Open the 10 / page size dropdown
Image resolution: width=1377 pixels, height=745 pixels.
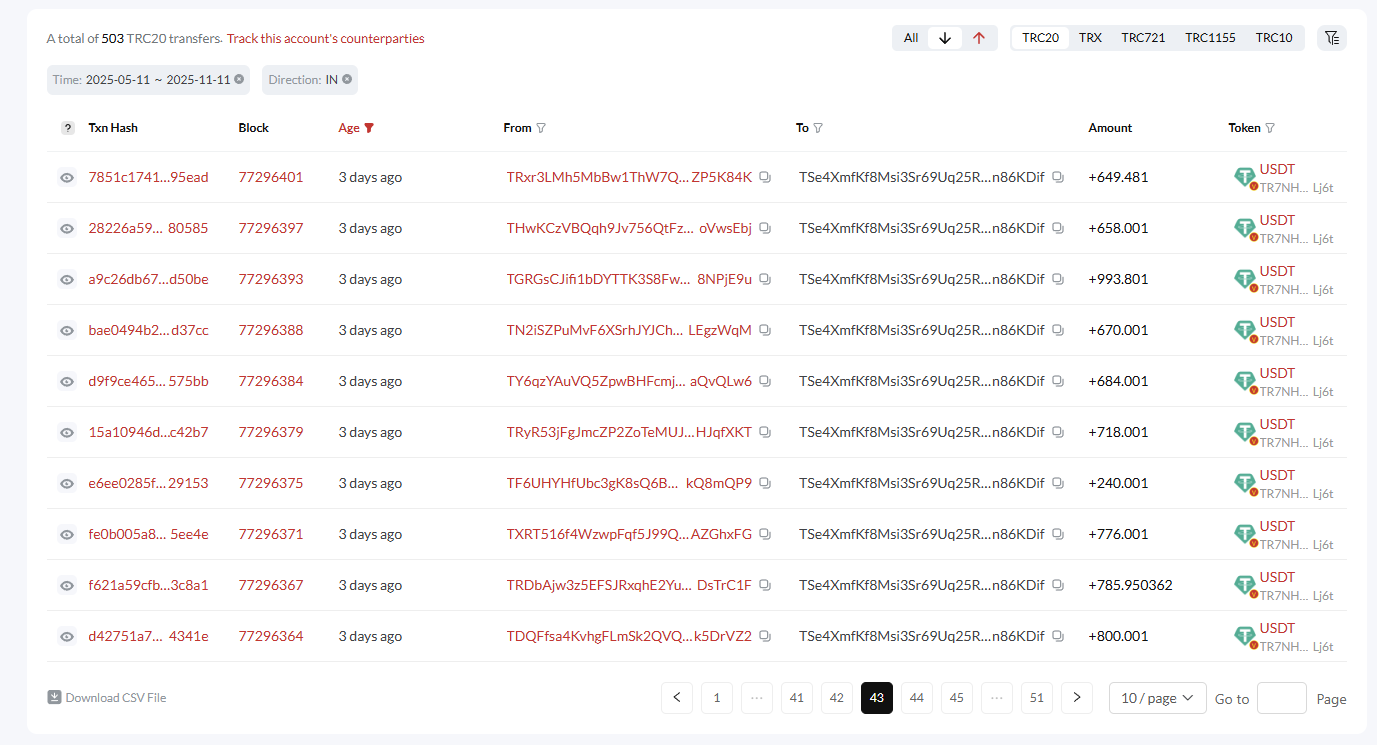point(1157,698)
